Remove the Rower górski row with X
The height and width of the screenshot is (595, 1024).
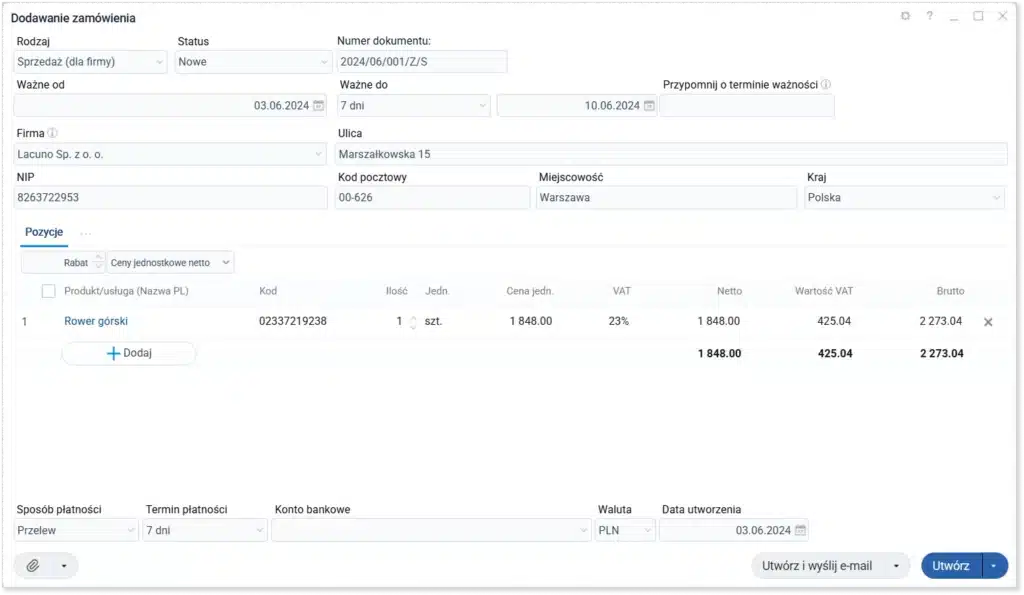988,322
